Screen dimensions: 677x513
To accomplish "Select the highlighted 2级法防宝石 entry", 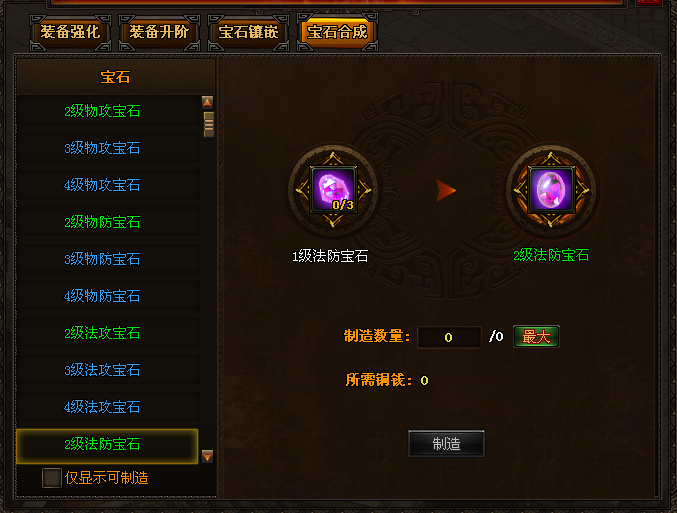I will coord(107,446).
